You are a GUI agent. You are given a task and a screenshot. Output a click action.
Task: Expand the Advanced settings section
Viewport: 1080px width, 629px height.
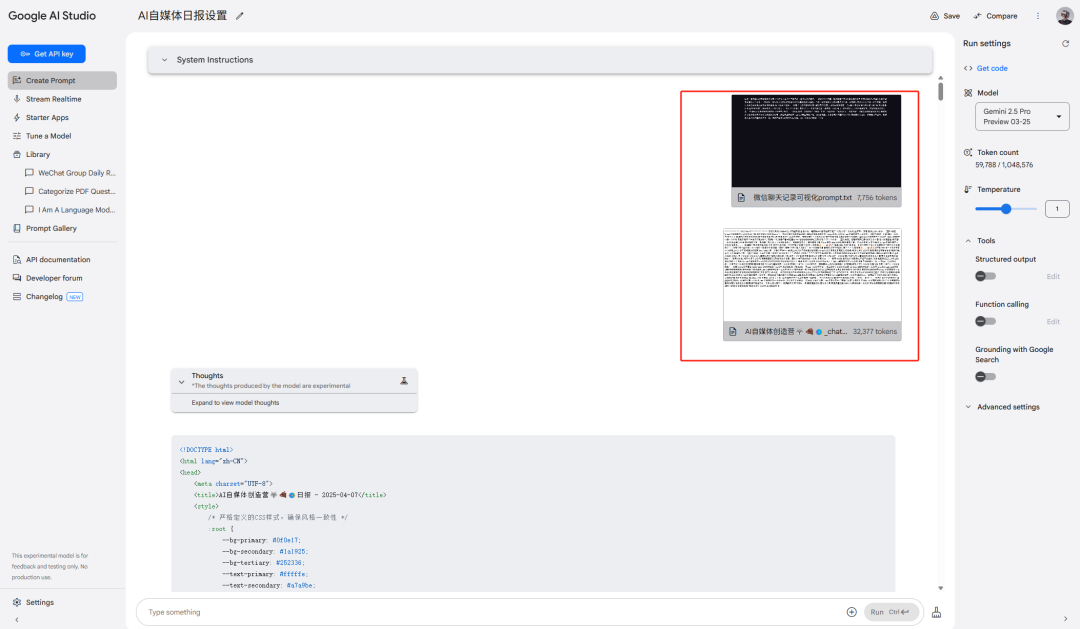point(1007,407)
